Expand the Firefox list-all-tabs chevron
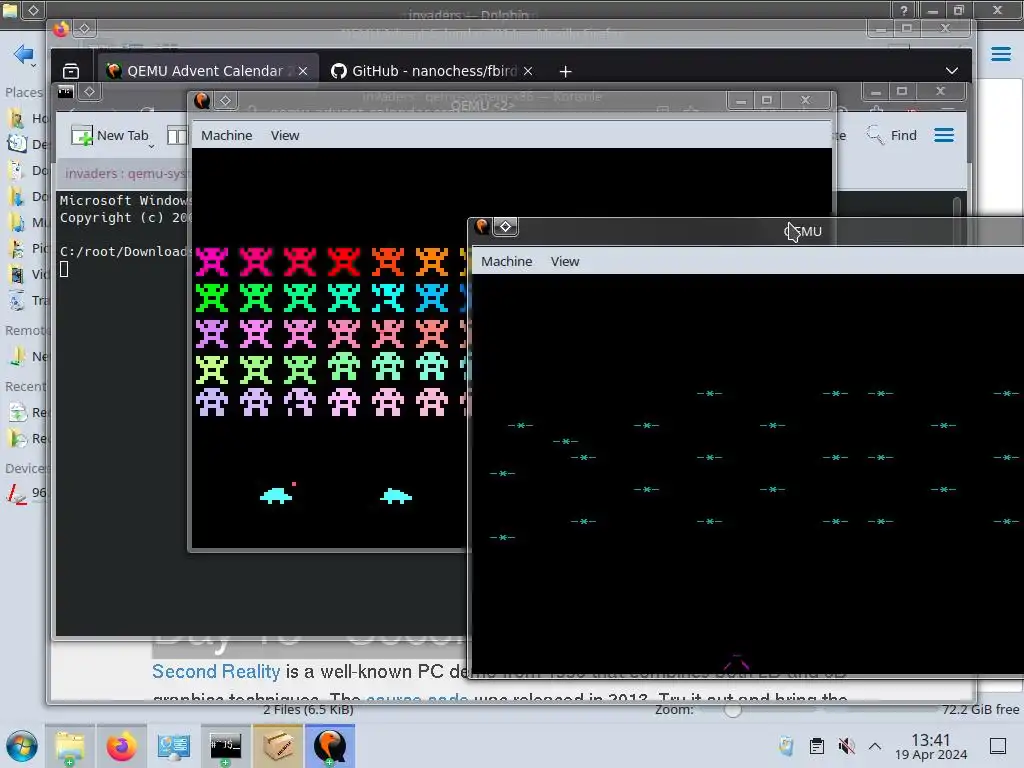Screen dimensions: 1024x768 point(952,71)
